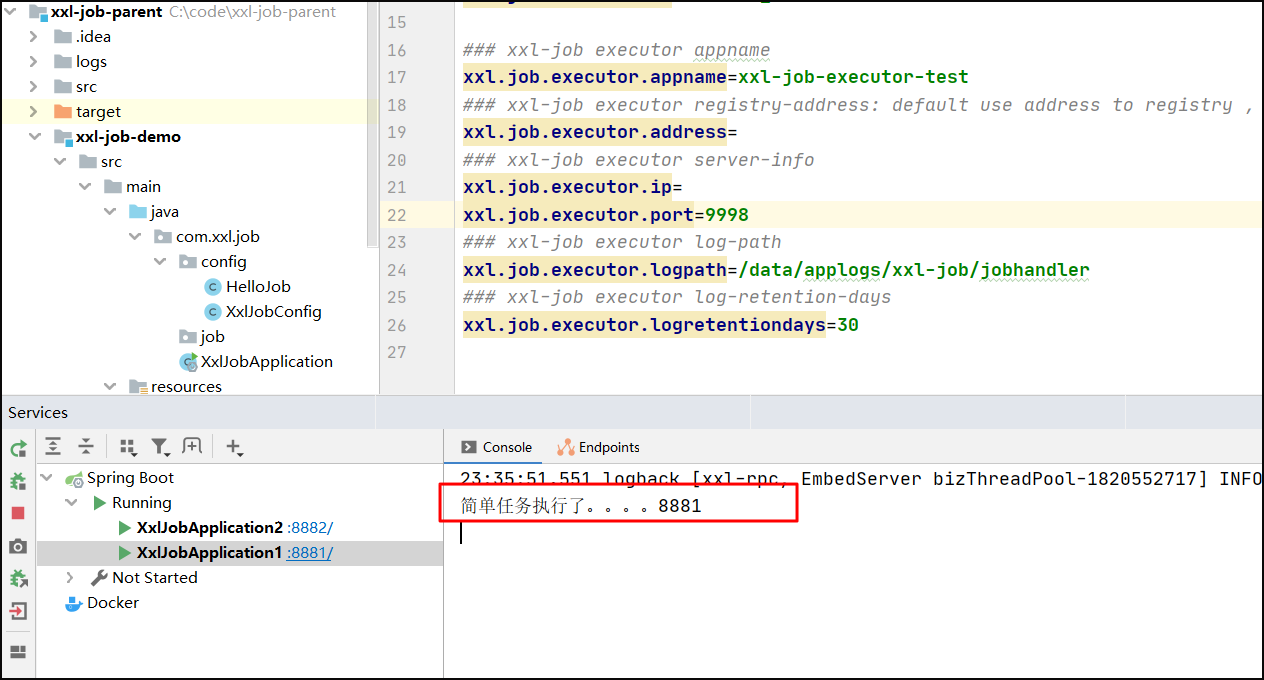This screenshot has height=680, width=1264.
Task: Click the Docker whale icon
Action: point(74,603)
